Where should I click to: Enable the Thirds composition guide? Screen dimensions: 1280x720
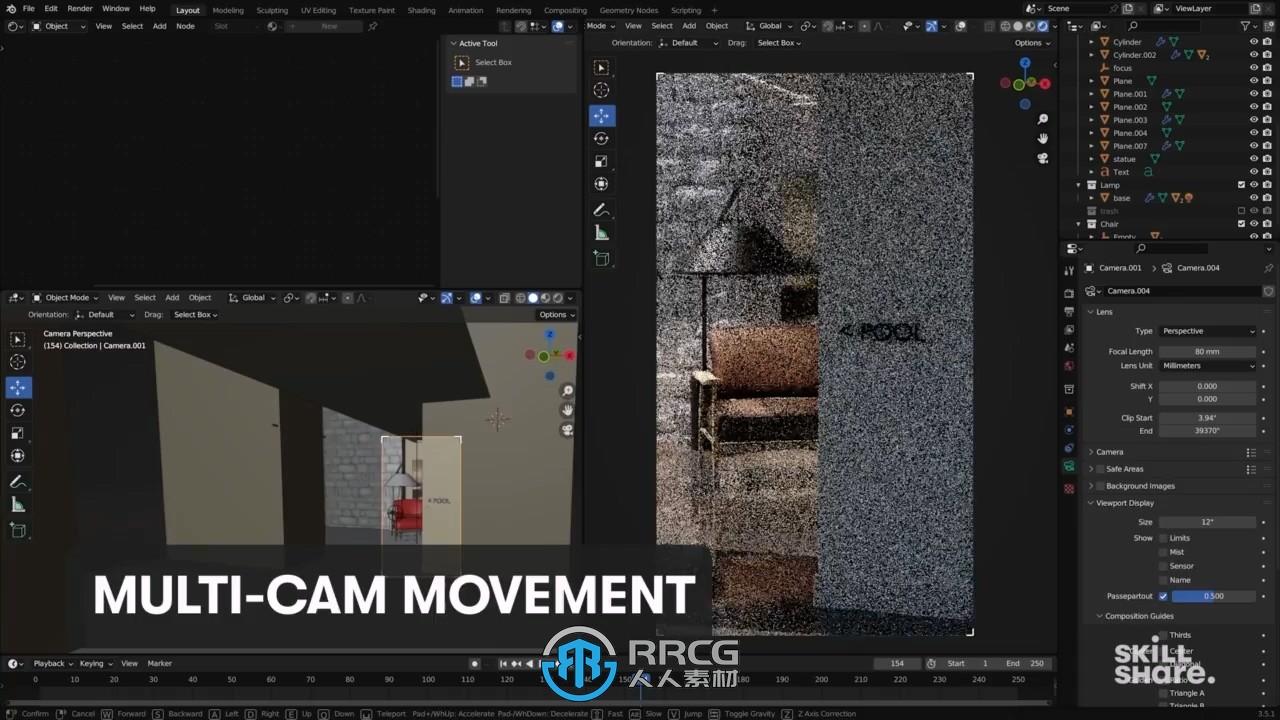click(x=1163, y=635)
